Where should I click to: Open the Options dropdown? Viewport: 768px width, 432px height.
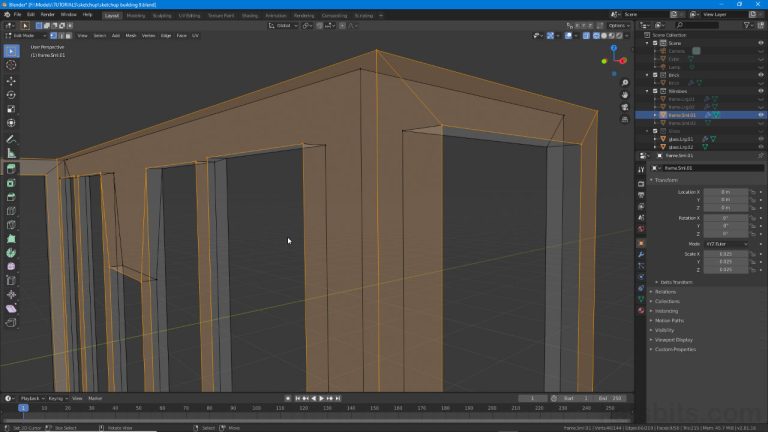click(619, 25)
